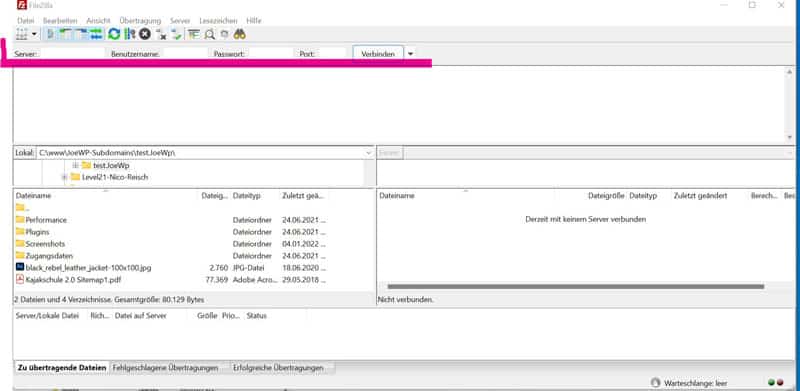800x391 pixels.
Task: Open the Bearbeiten menu
Action: 60,21
